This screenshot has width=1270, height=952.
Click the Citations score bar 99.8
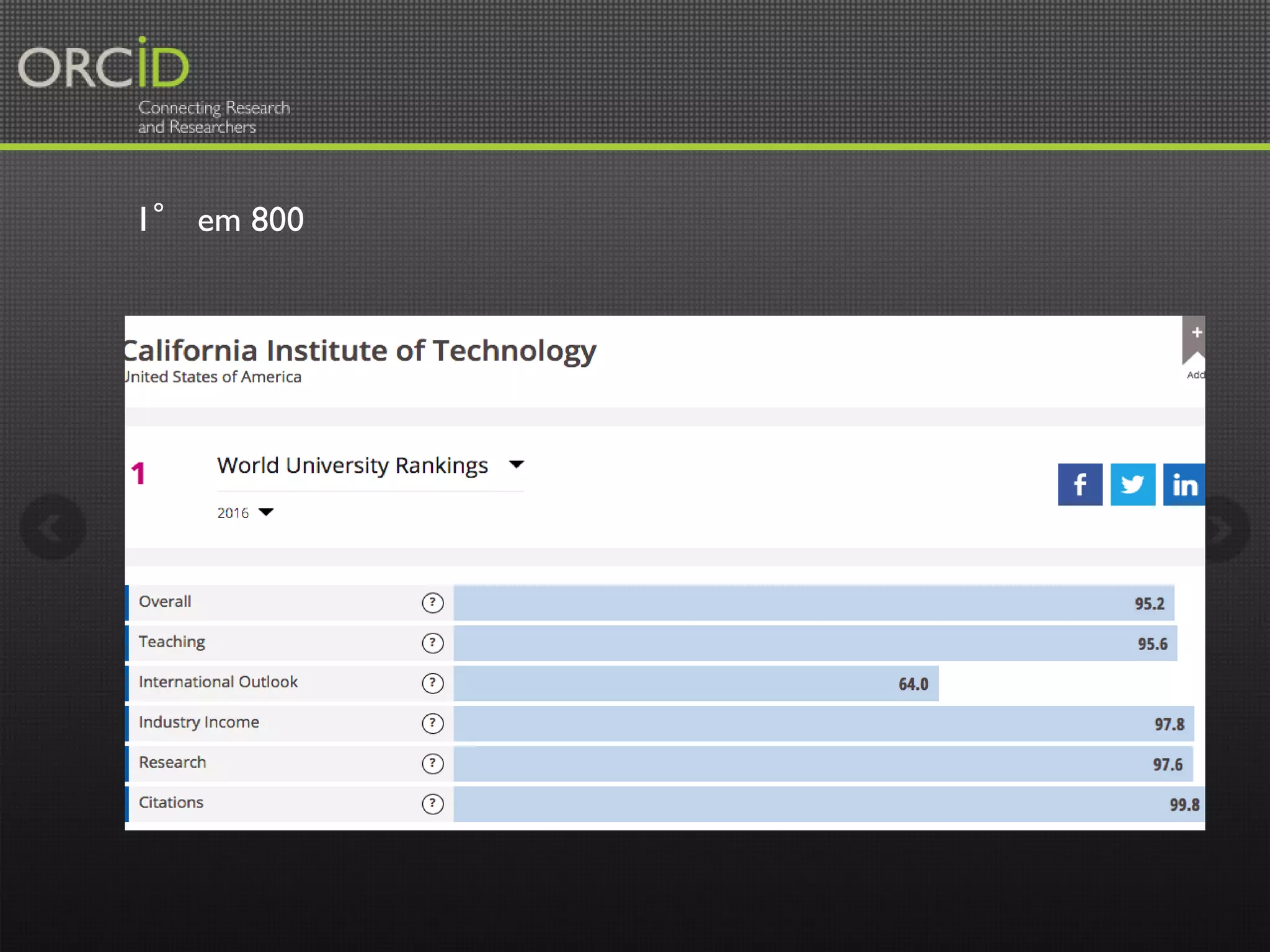coord(829,804)
